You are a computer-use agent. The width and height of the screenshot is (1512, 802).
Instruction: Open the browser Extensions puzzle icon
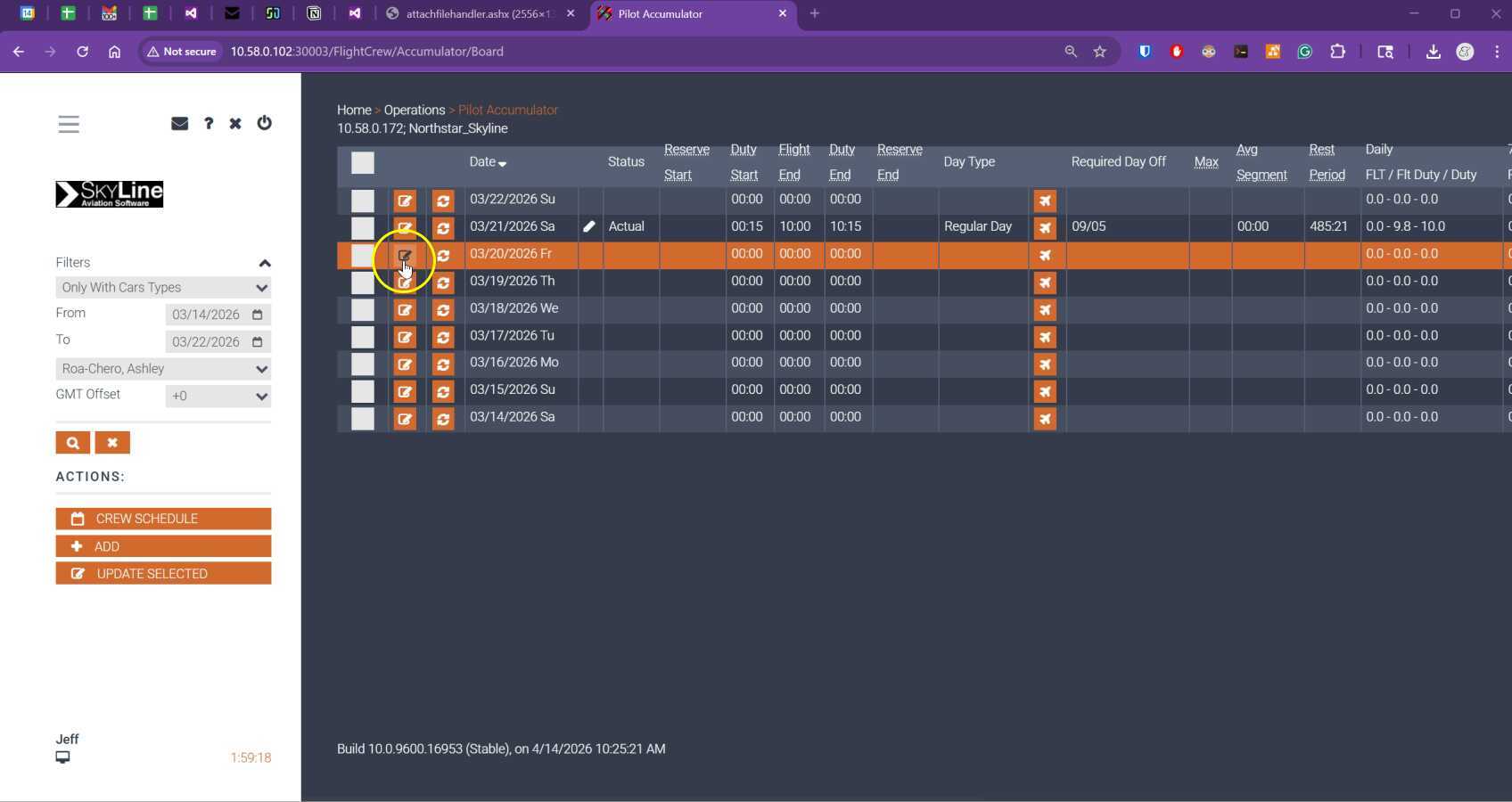click(x=1337, y=52)
